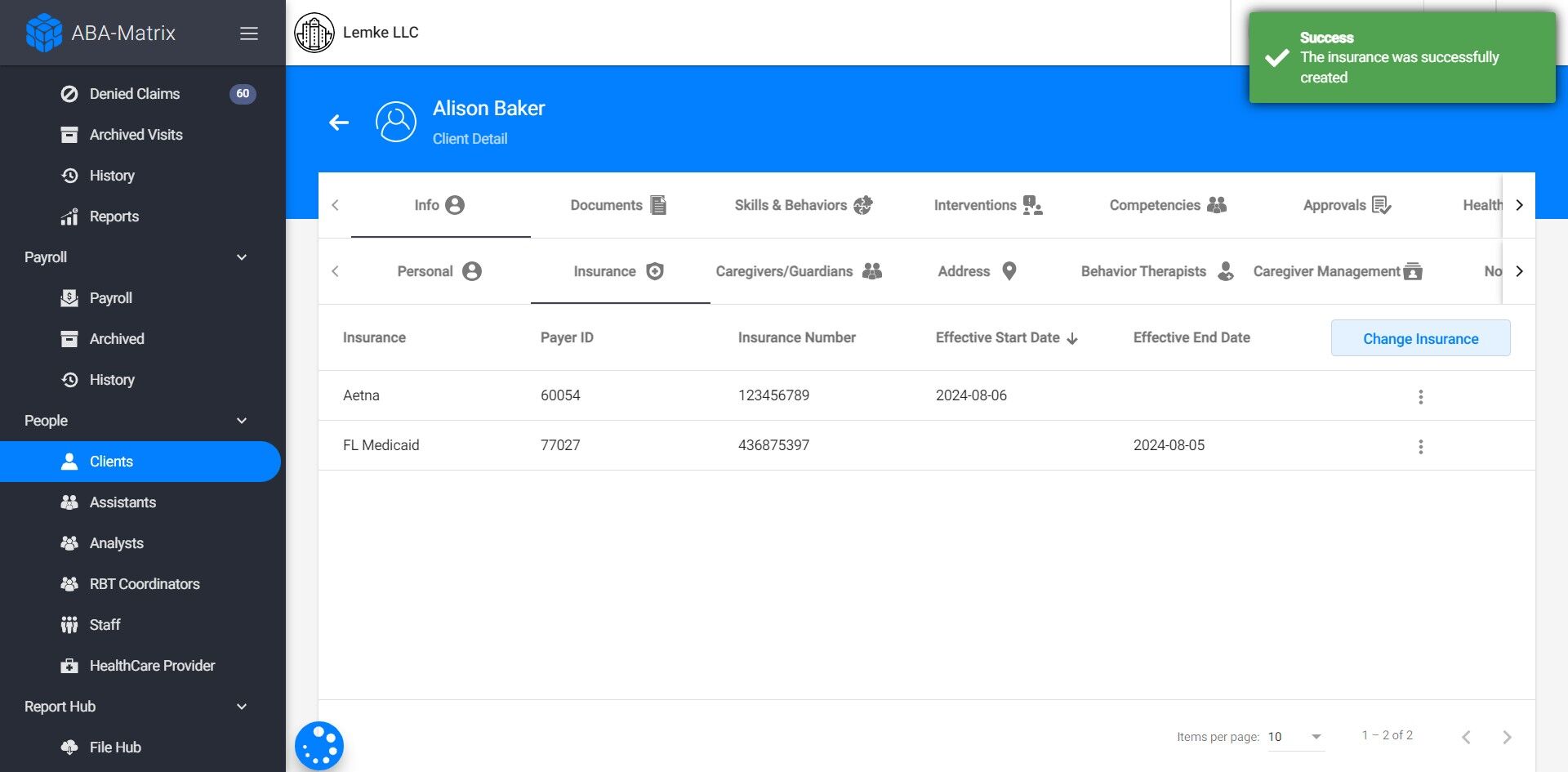The height and width of the screenshot is (772, 1568).
Task: Open the Aetna row options menu
Action: [1421, 396]
